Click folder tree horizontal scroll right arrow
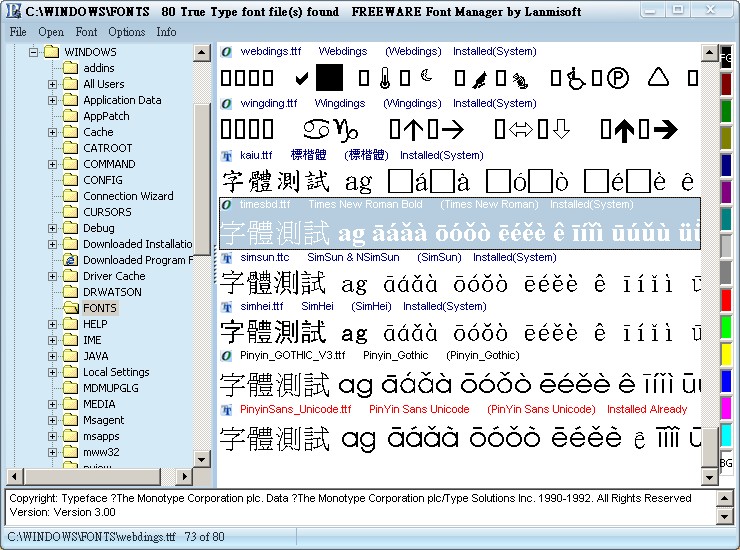Image resolution: width=740 pixels, height=550 pixels. tap(185, 476)
